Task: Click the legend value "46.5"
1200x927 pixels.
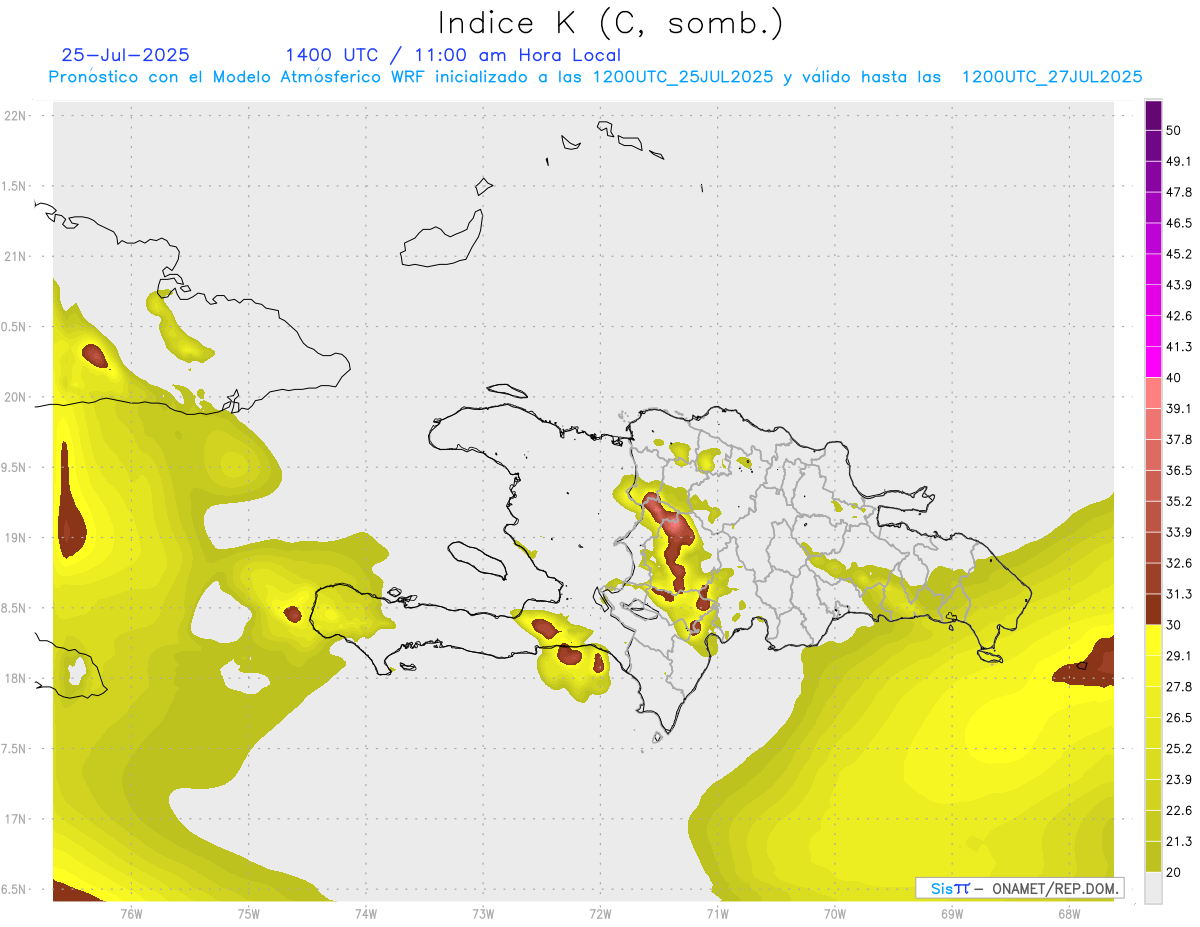Action: coord(1179,223)
